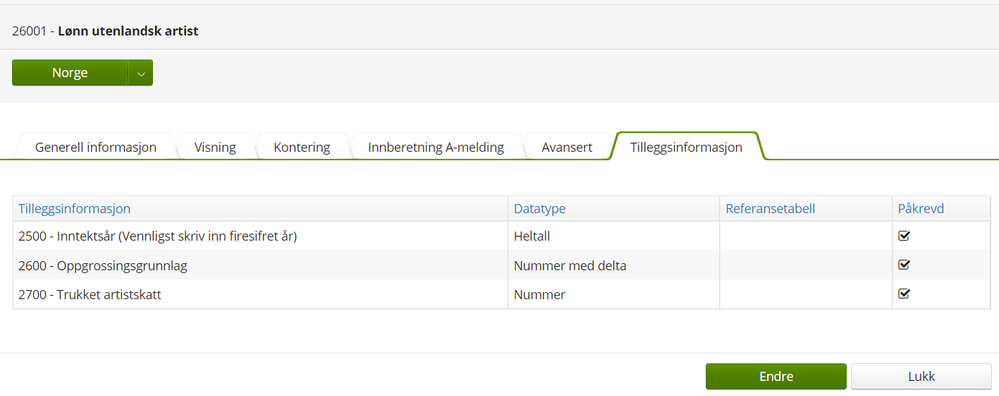This screenshot has width=999, height=396.
Task: Click the Endre button
Action: click(x=776, y=376)
